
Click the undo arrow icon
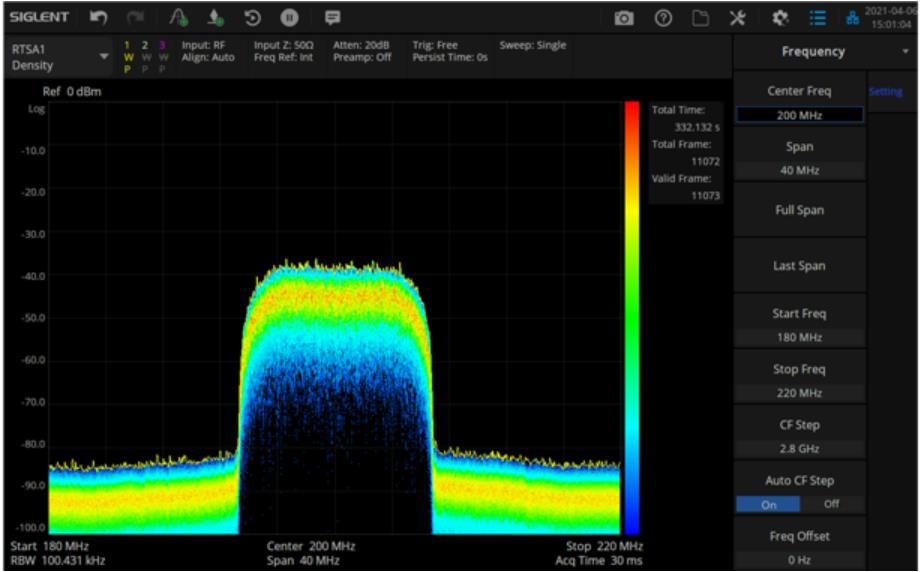tap(100, 19)
